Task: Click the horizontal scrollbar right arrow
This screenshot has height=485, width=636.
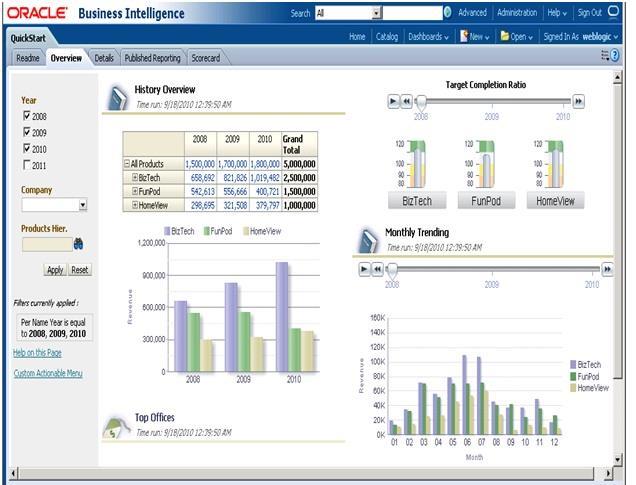Action: coord(608,473)
